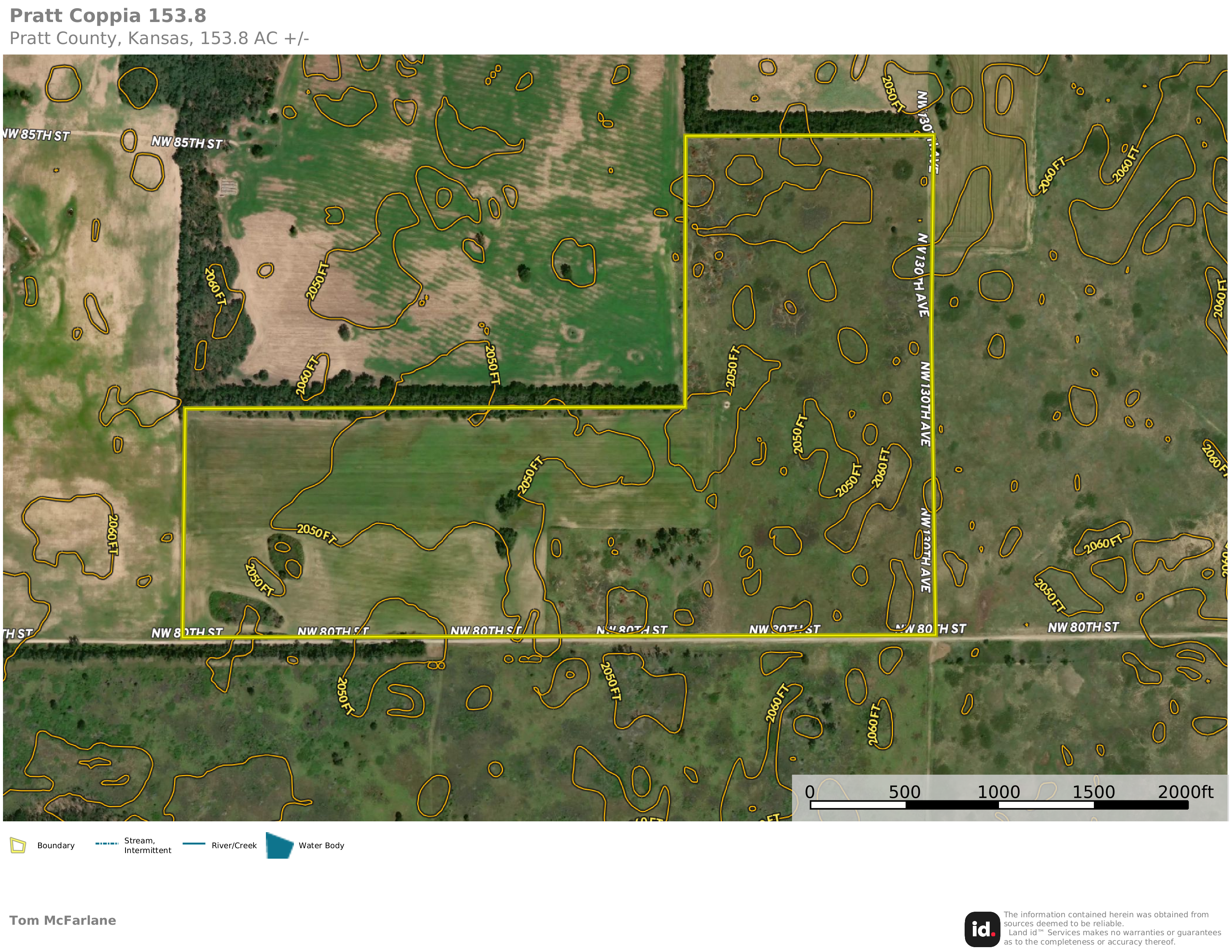This screenshot has height=952, width=1232.
Task: Click the NW 85TH ST road label
Action: [x=187, y=143]
